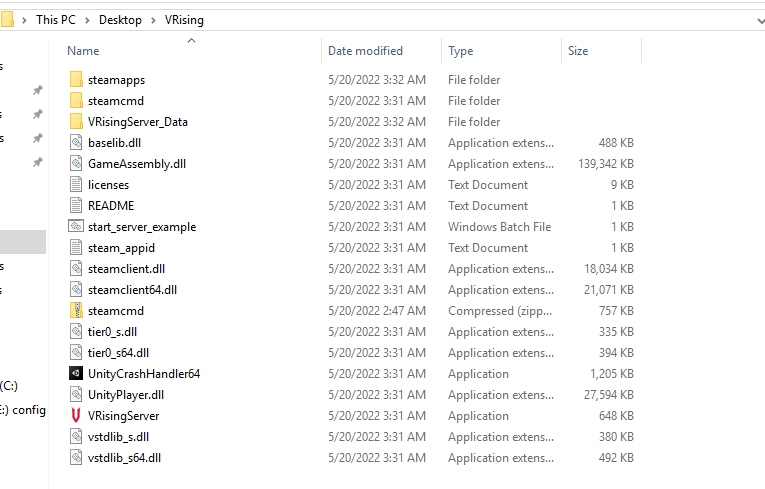The height and width of the screenshot is (489, 765).
Task: Click the tier0_s64.dll file icon
Action: (x=76, y=352)
